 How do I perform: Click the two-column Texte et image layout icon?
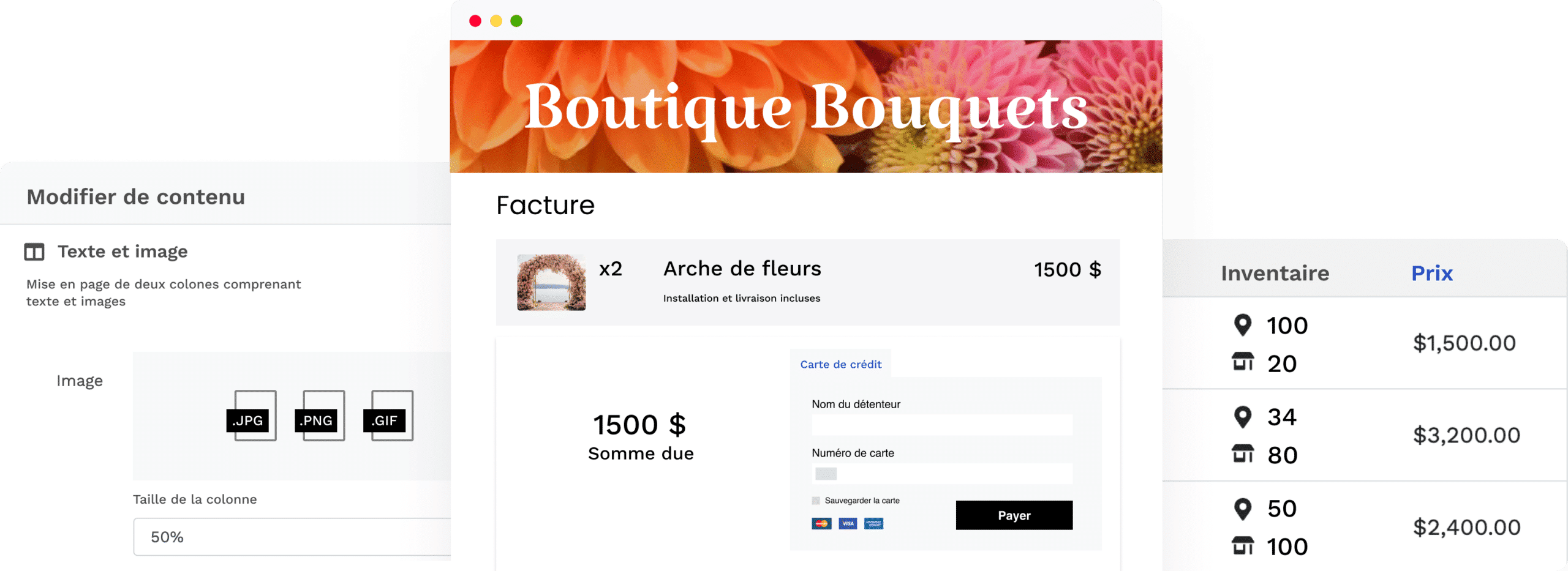coord(34,252)
